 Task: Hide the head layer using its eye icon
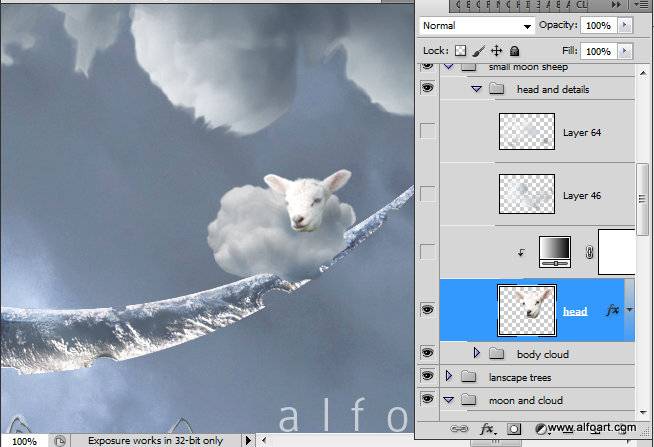click(x=427, y=310)
